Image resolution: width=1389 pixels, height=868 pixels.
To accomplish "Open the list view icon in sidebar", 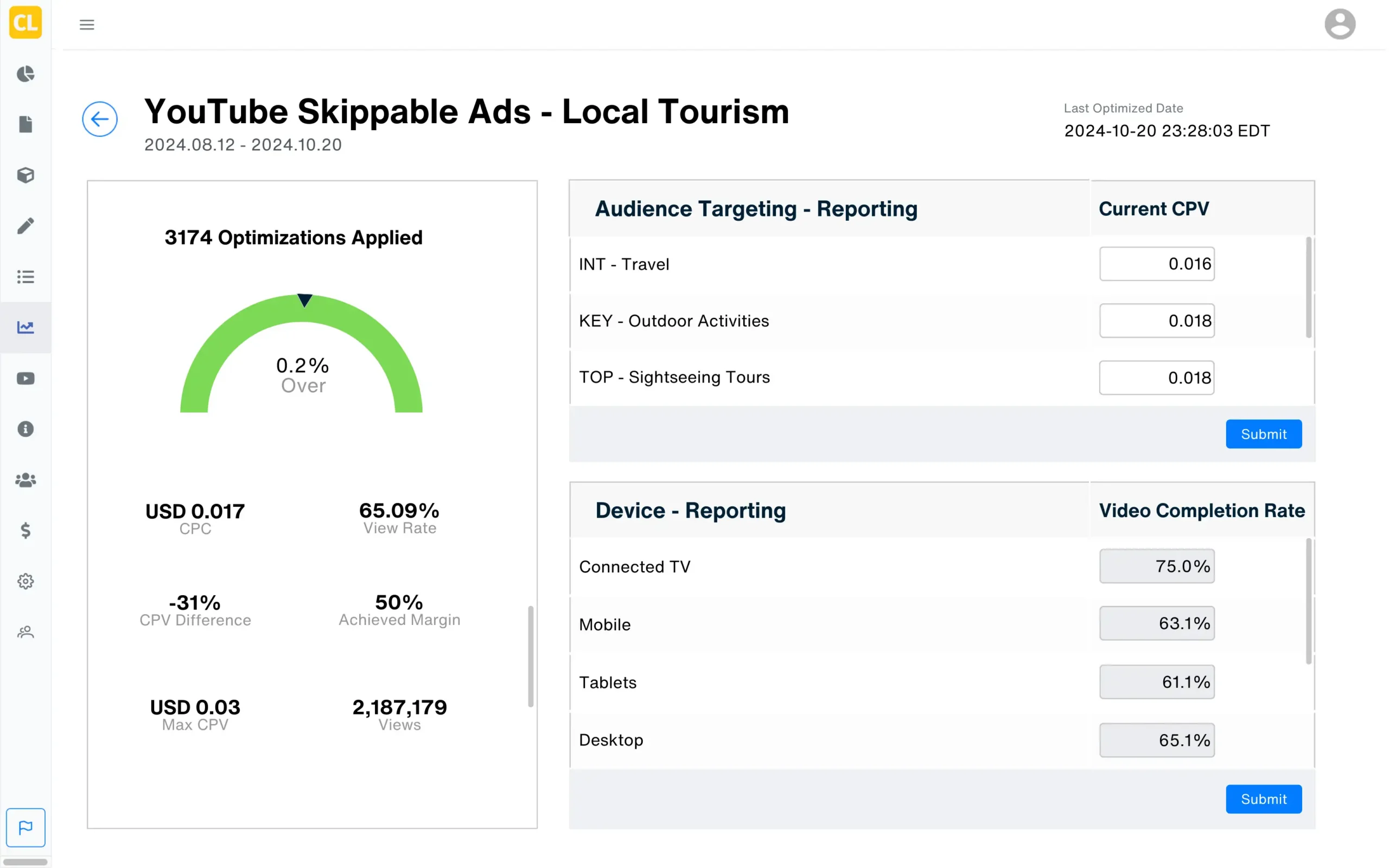I will point(26,277).
